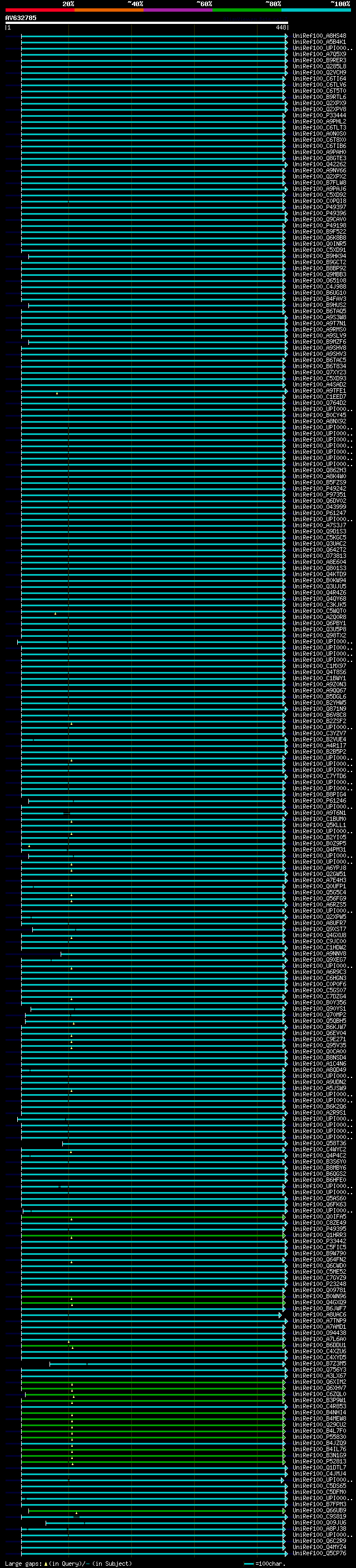Click hit UniRef100_Q8GTE3

319,159
